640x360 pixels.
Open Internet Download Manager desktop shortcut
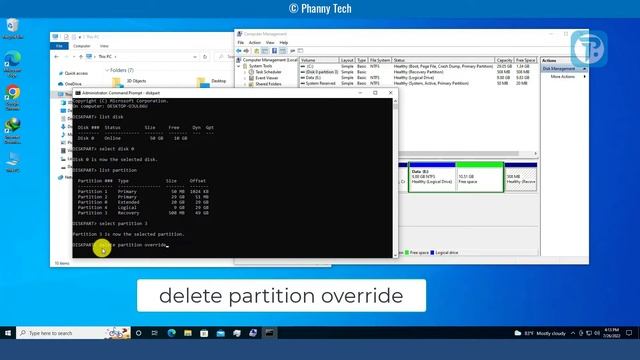(13, 130)
